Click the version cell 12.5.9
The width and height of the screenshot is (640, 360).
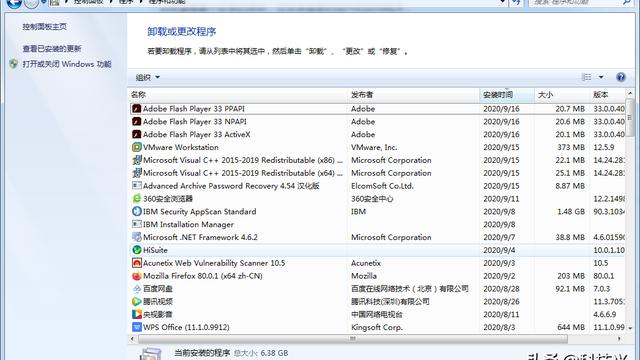(603, 147)
